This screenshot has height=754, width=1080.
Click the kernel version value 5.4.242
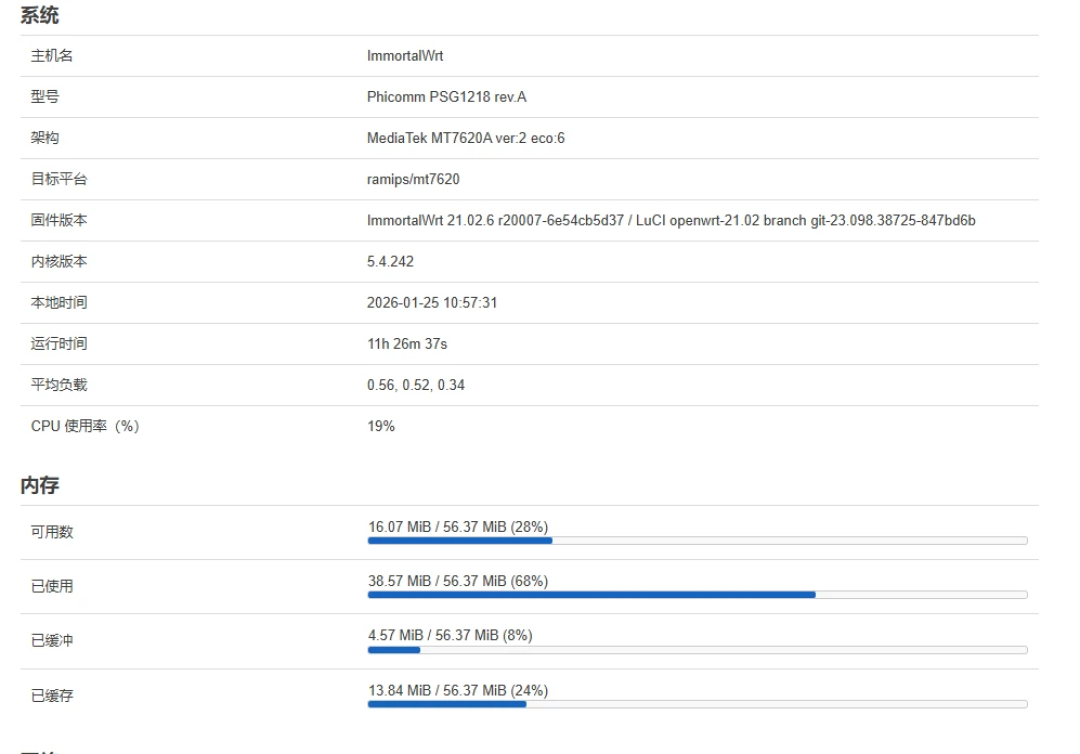pos(391,262)
